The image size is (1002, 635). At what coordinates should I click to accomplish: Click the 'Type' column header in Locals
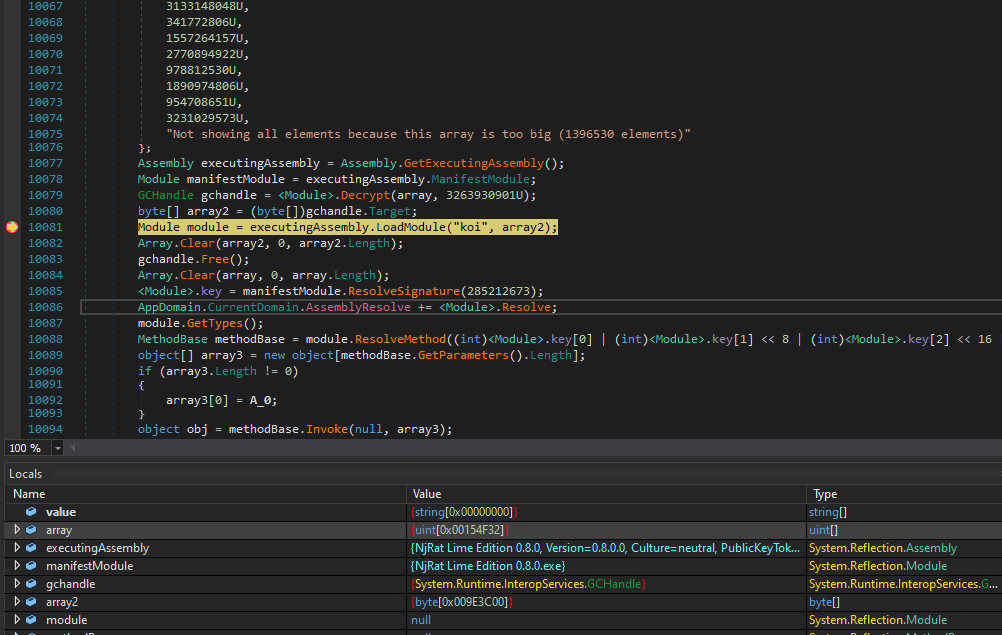point(825,494)
